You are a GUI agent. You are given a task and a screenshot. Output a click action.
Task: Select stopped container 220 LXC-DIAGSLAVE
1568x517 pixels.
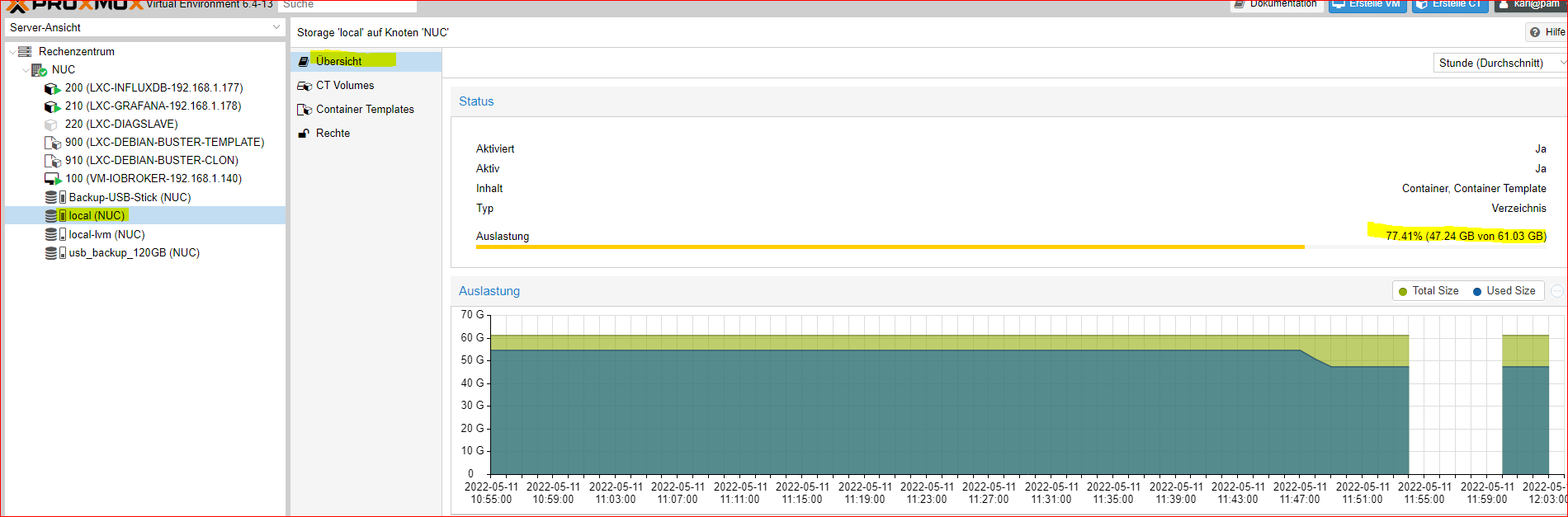pos(121,124)
